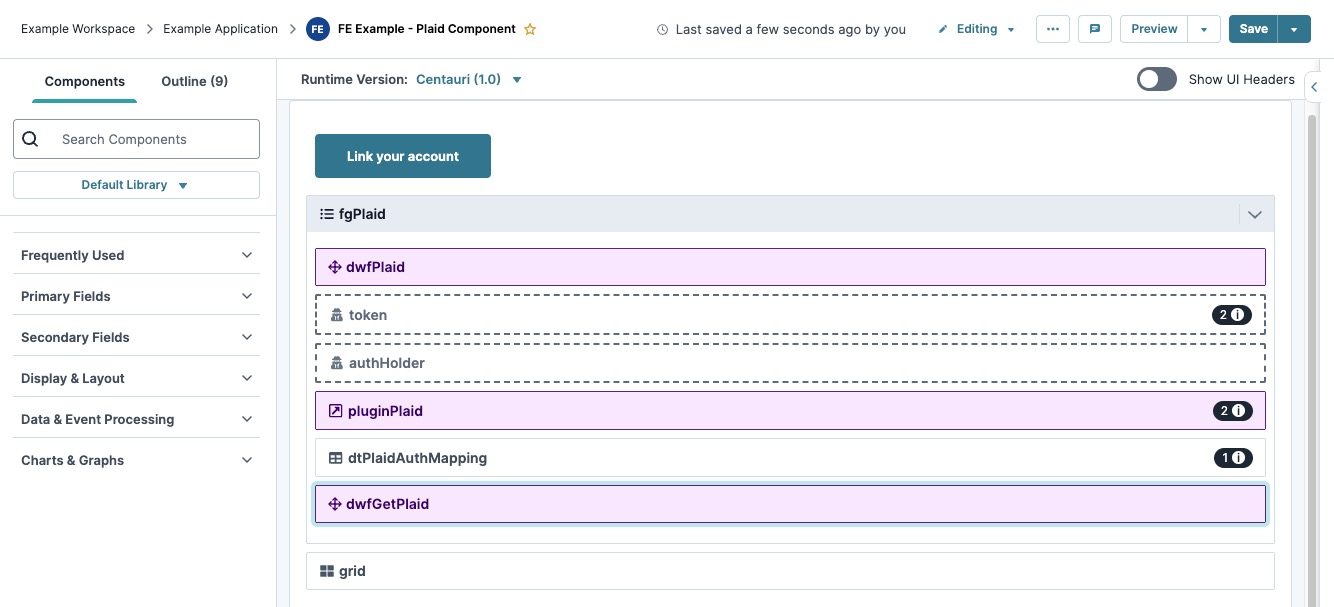Open the Editing mode dropdown
Viewport: 1334px width, 607px height.
(976, 29)
